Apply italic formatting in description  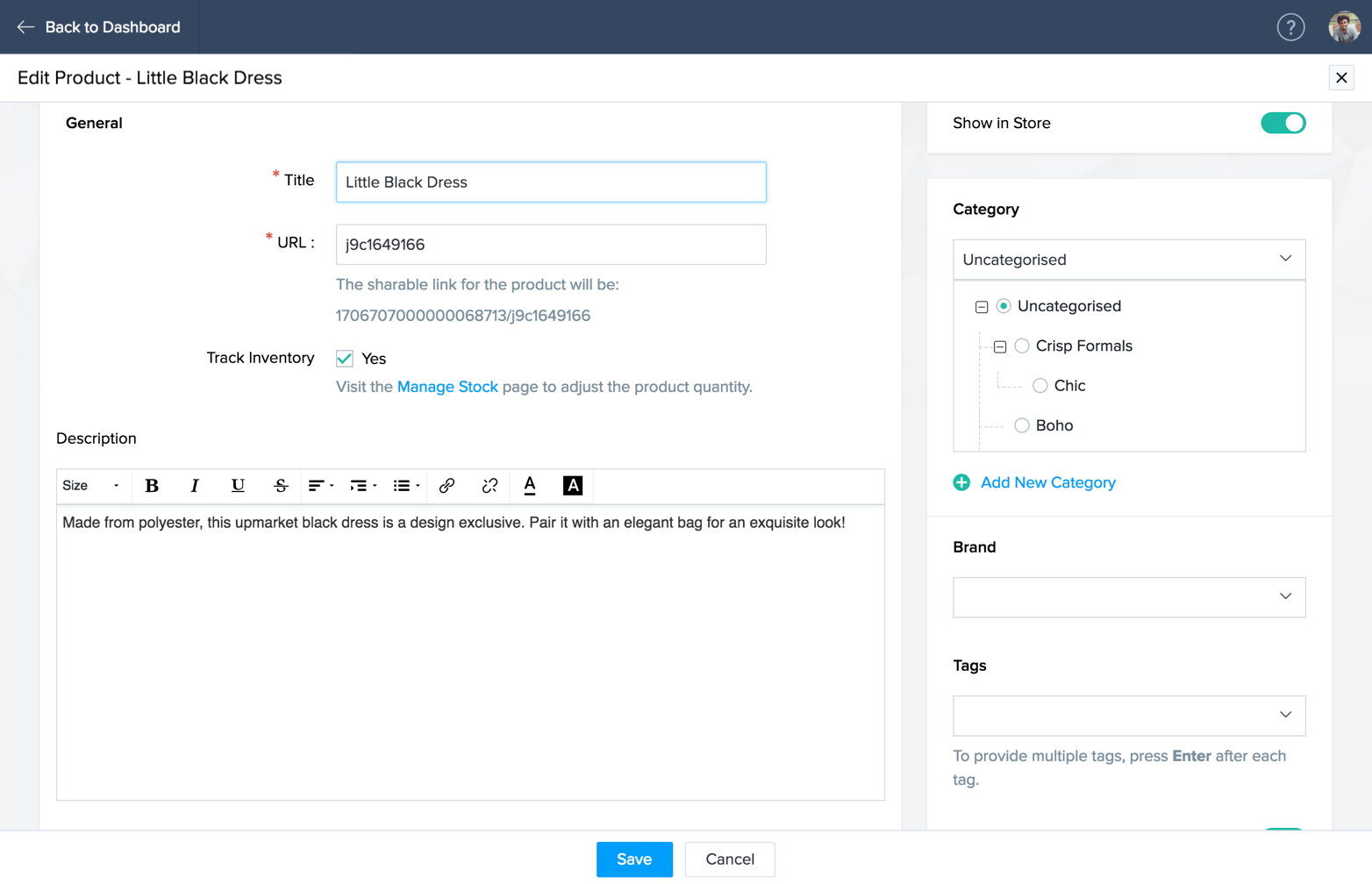click(x=195, y=486)
